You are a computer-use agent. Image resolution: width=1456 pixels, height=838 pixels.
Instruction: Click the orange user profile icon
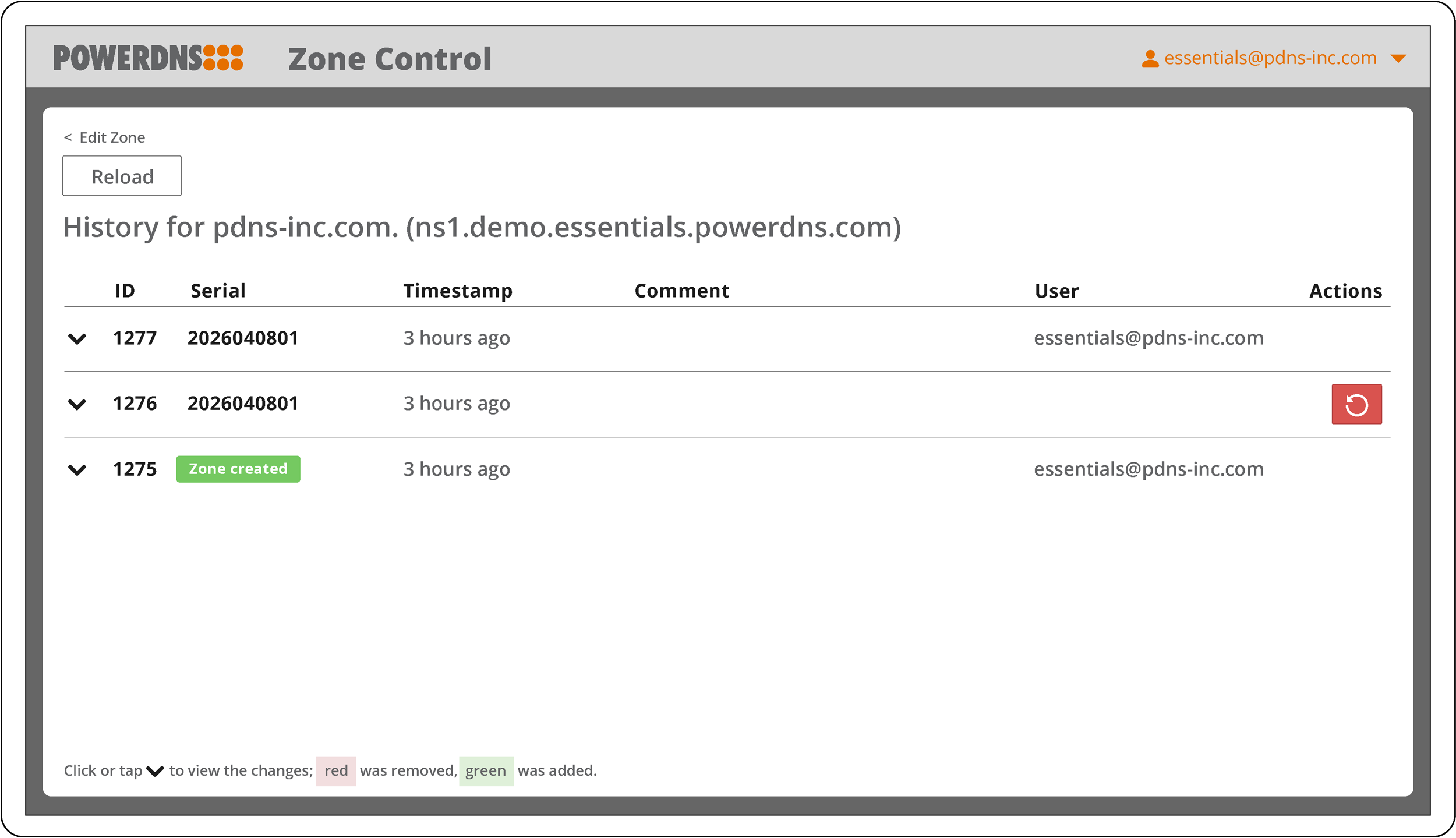[x=1150, y=59]
